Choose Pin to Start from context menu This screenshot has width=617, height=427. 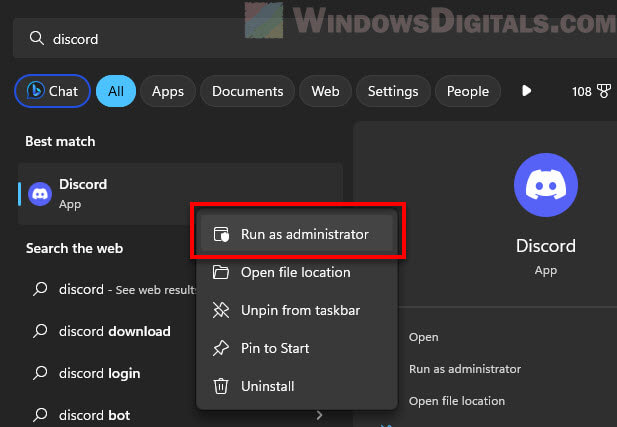[x=297, y=348]
